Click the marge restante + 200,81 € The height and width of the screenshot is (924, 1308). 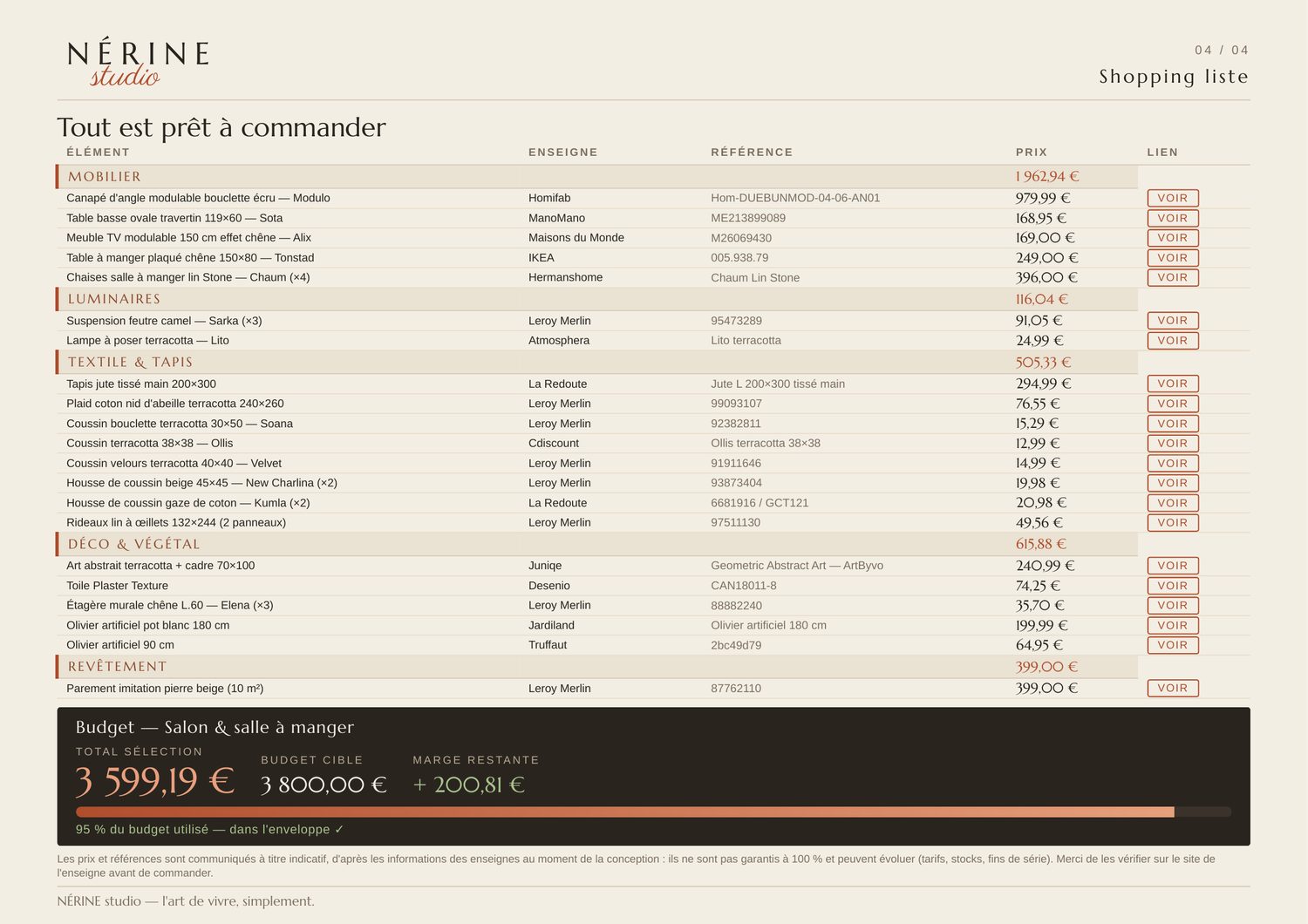(469, 785)
